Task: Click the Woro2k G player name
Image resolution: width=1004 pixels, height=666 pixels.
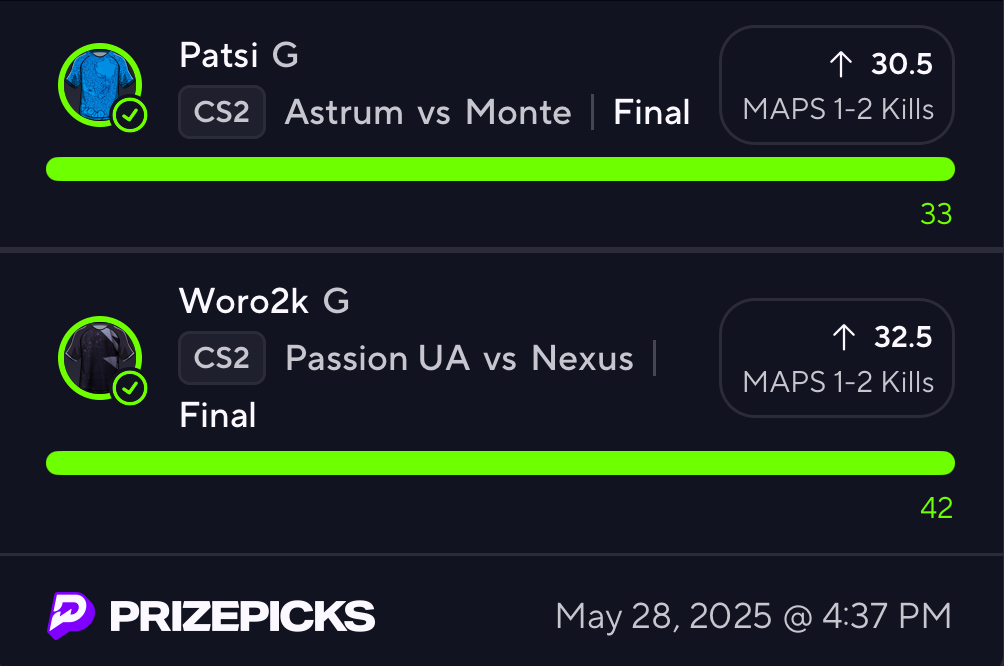Action: click(264, 301)
